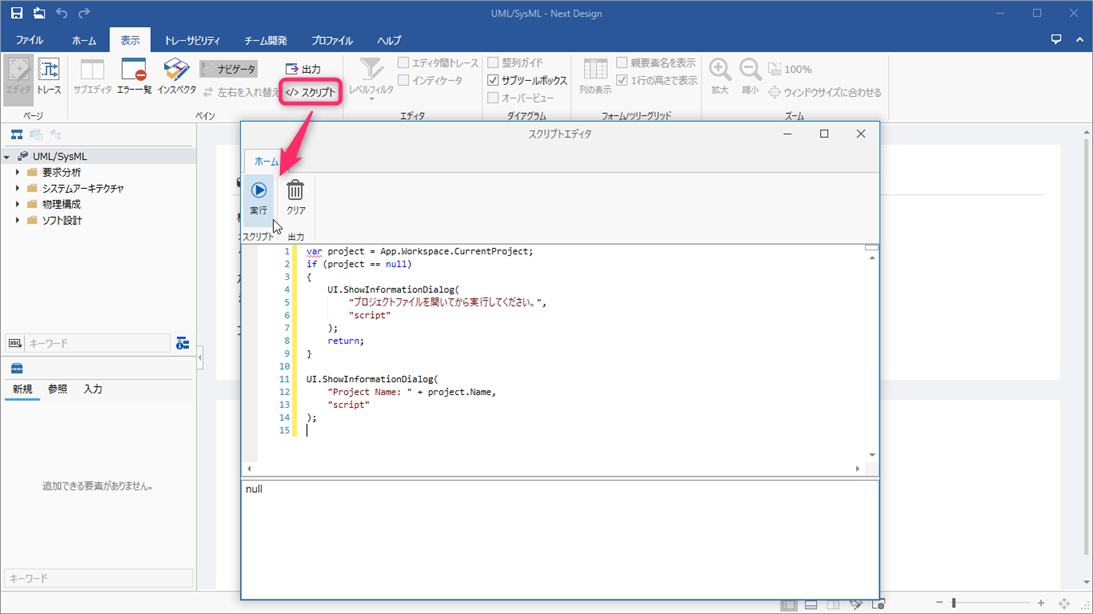Show the エラー一覧 pane

point(132,75)
